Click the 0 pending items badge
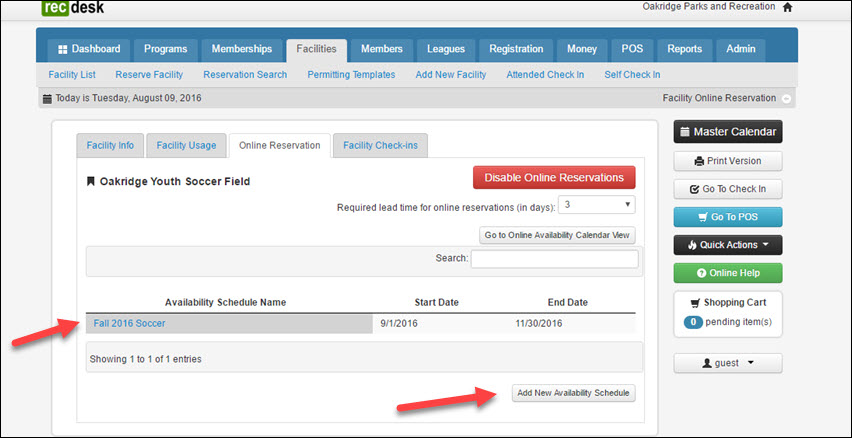The image size is (852, 438). point(693,322)
